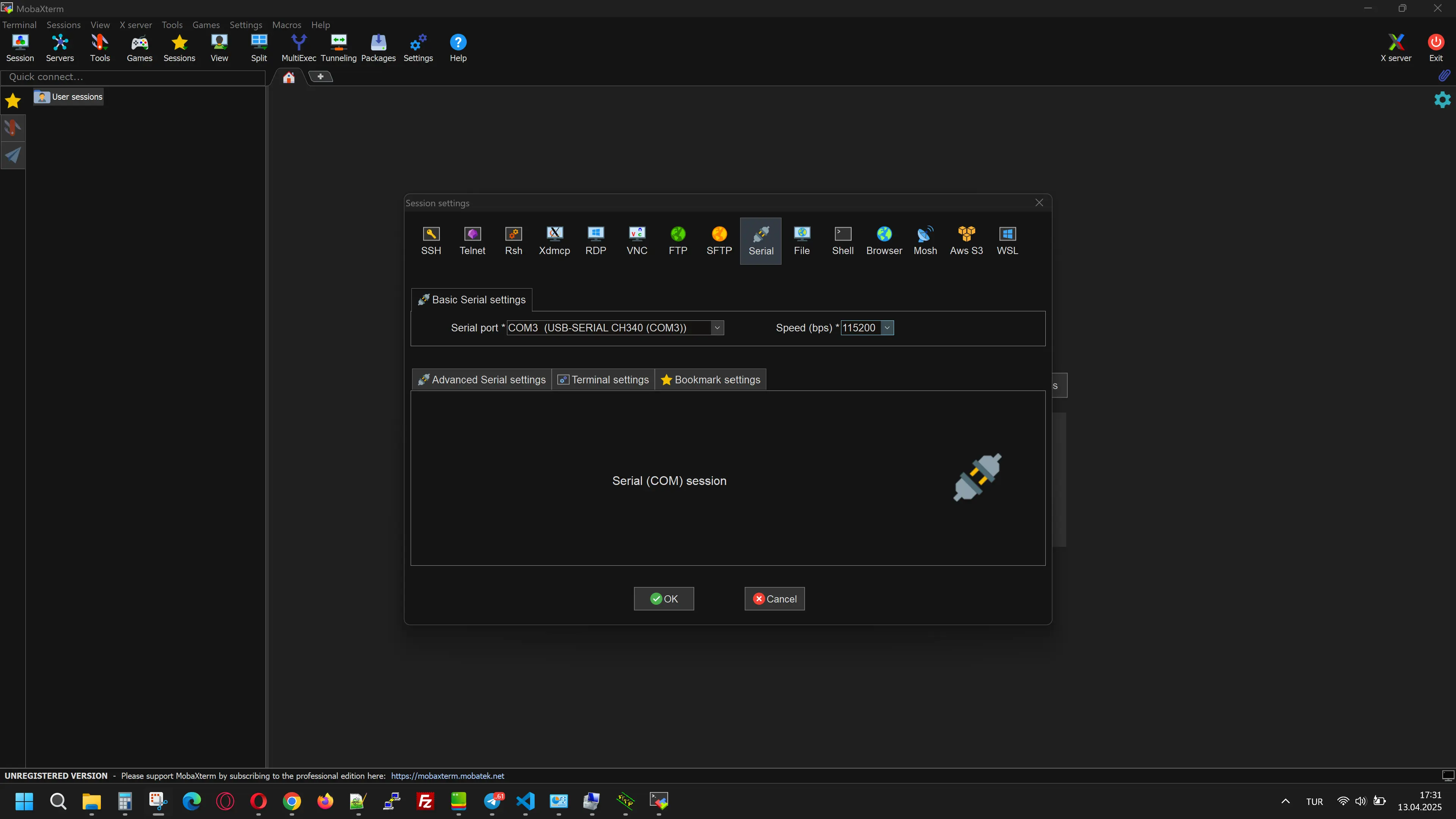1456x819 pixels.
Task: Open the Advanced Serial settings tab
Action: pyautogui.click(x=482, y=380)
